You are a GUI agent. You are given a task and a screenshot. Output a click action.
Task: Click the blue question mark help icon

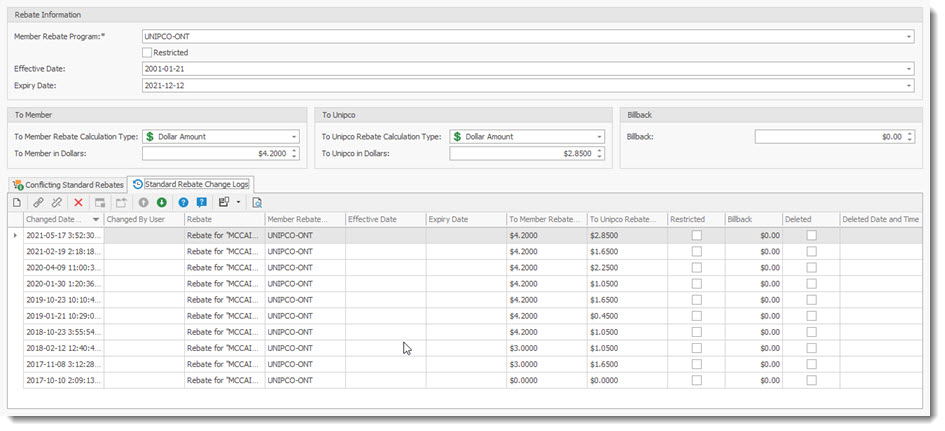pos(183,202)
